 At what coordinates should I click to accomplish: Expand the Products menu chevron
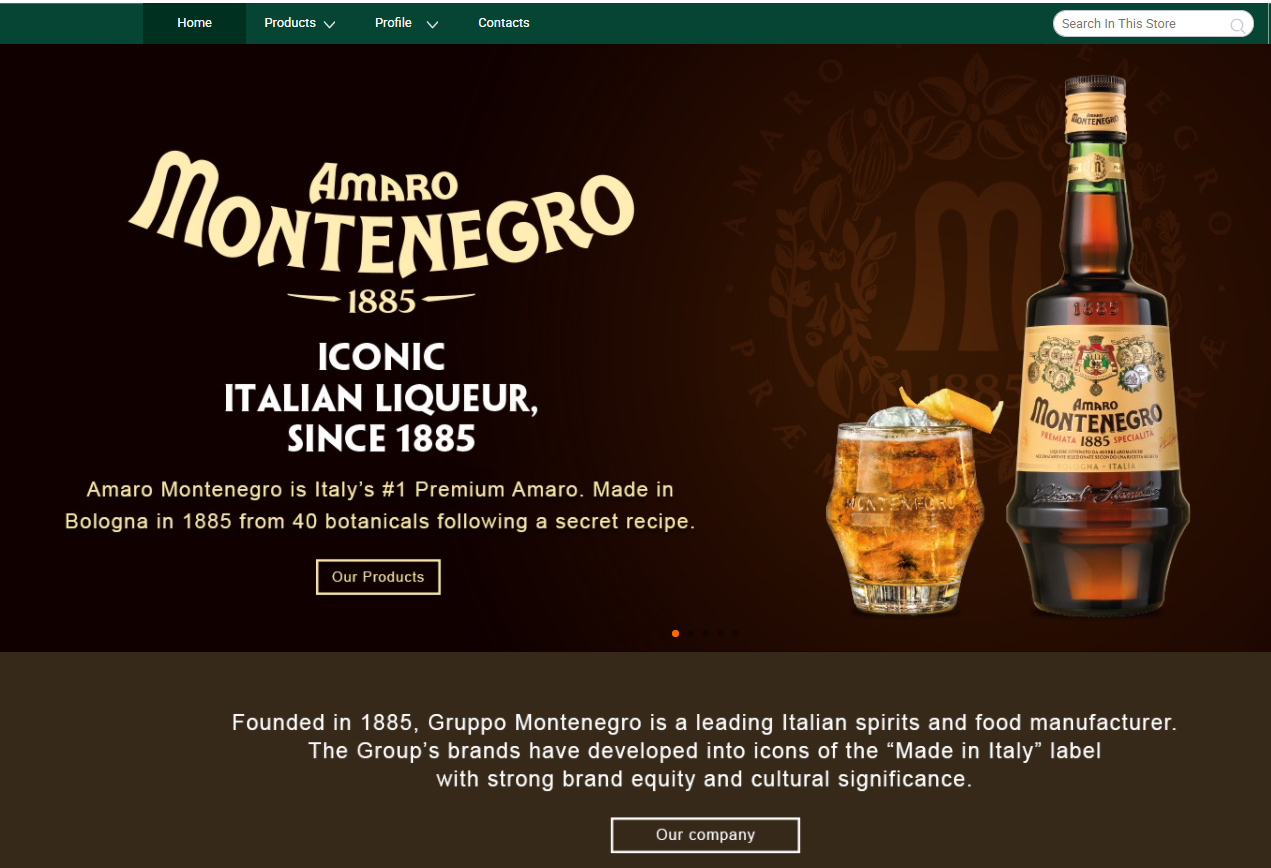(x=329, y=24)
